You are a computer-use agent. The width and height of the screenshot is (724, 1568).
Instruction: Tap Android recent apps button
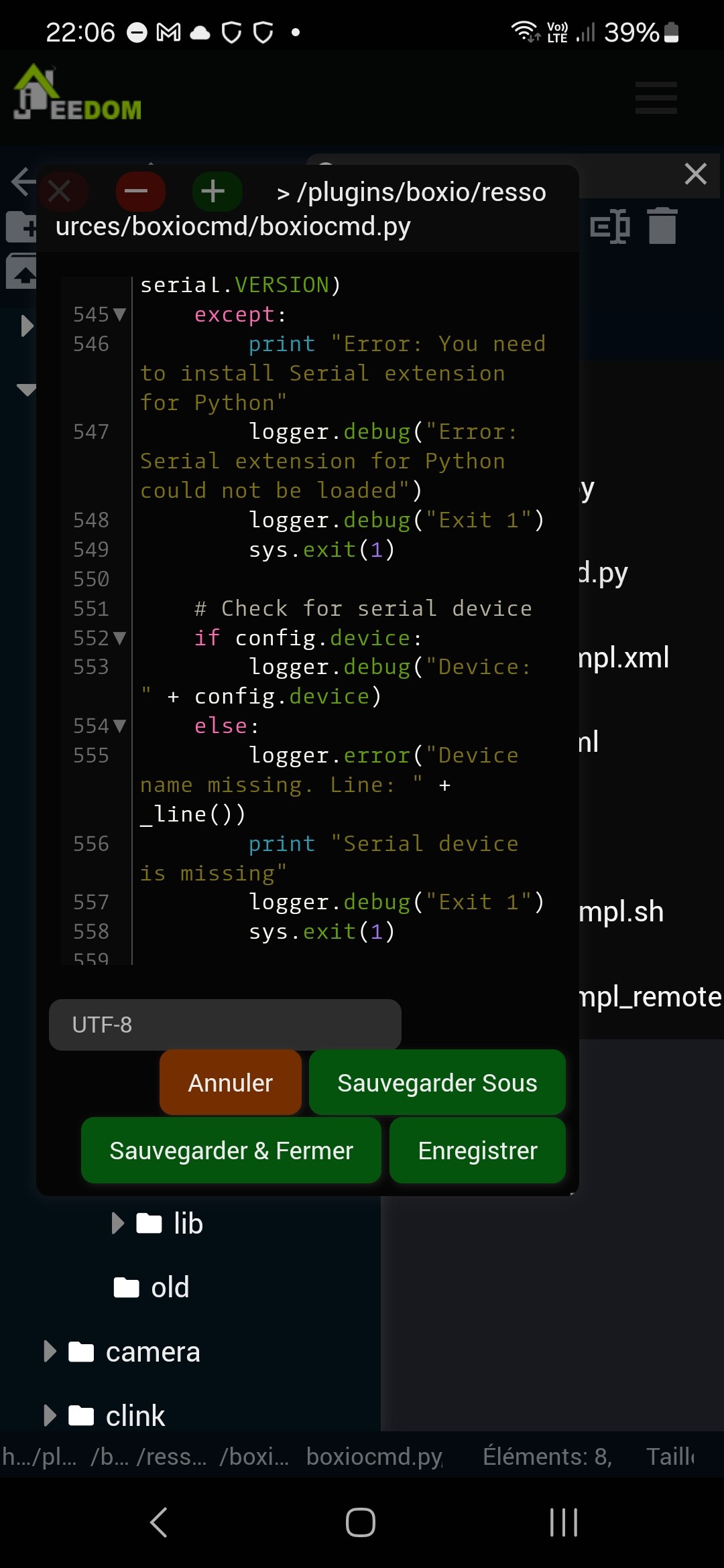pyautogui.click(x=563, y=1522)
